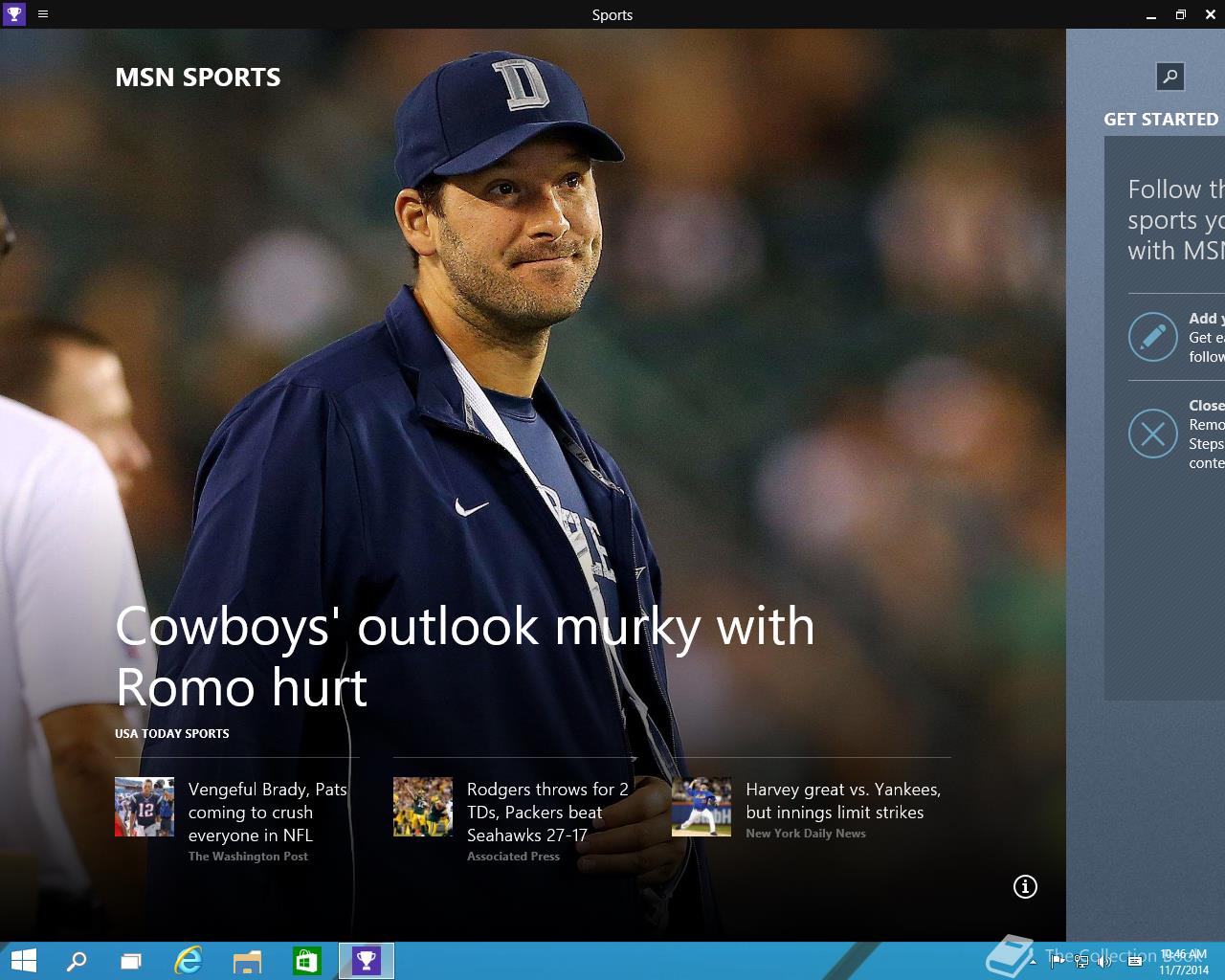Open the Sports app trophy icon in title bar
The height and width of the screenshot is (980, 1225).
pos(14,14)
